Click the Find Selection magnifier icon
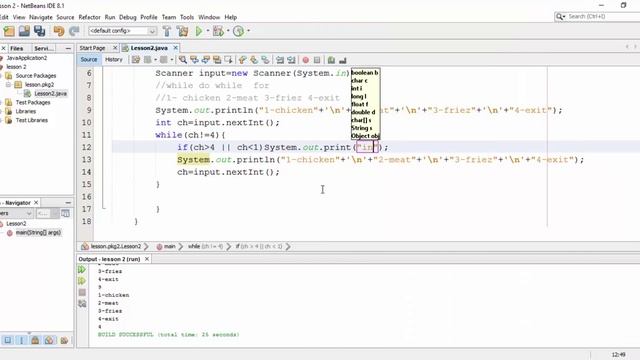Screen dimensions: 640x360 [183, 60]
